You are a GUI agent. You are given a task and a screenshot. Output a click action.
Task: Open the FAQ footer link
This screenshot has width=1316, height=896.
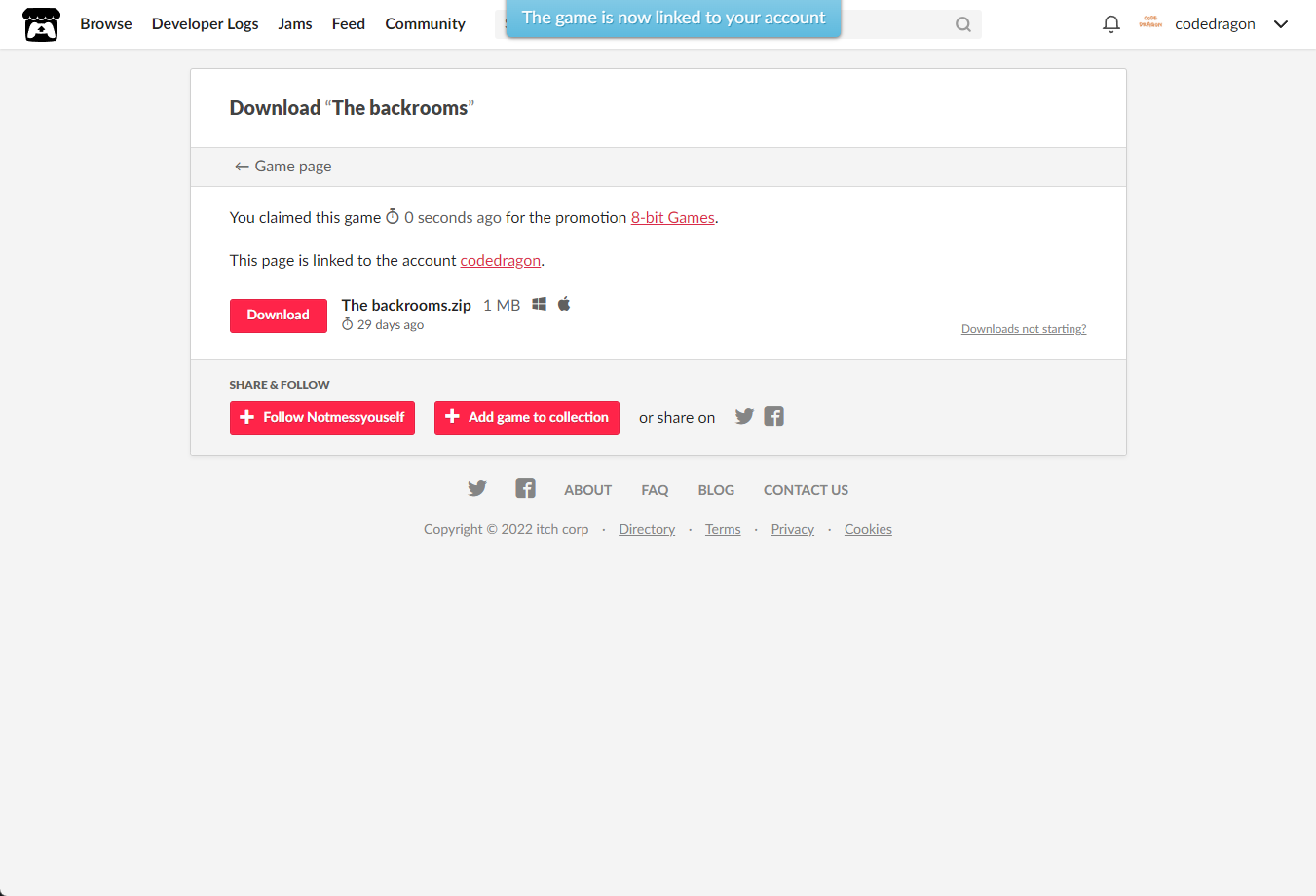pyautogui.click(x=655, y=490)
